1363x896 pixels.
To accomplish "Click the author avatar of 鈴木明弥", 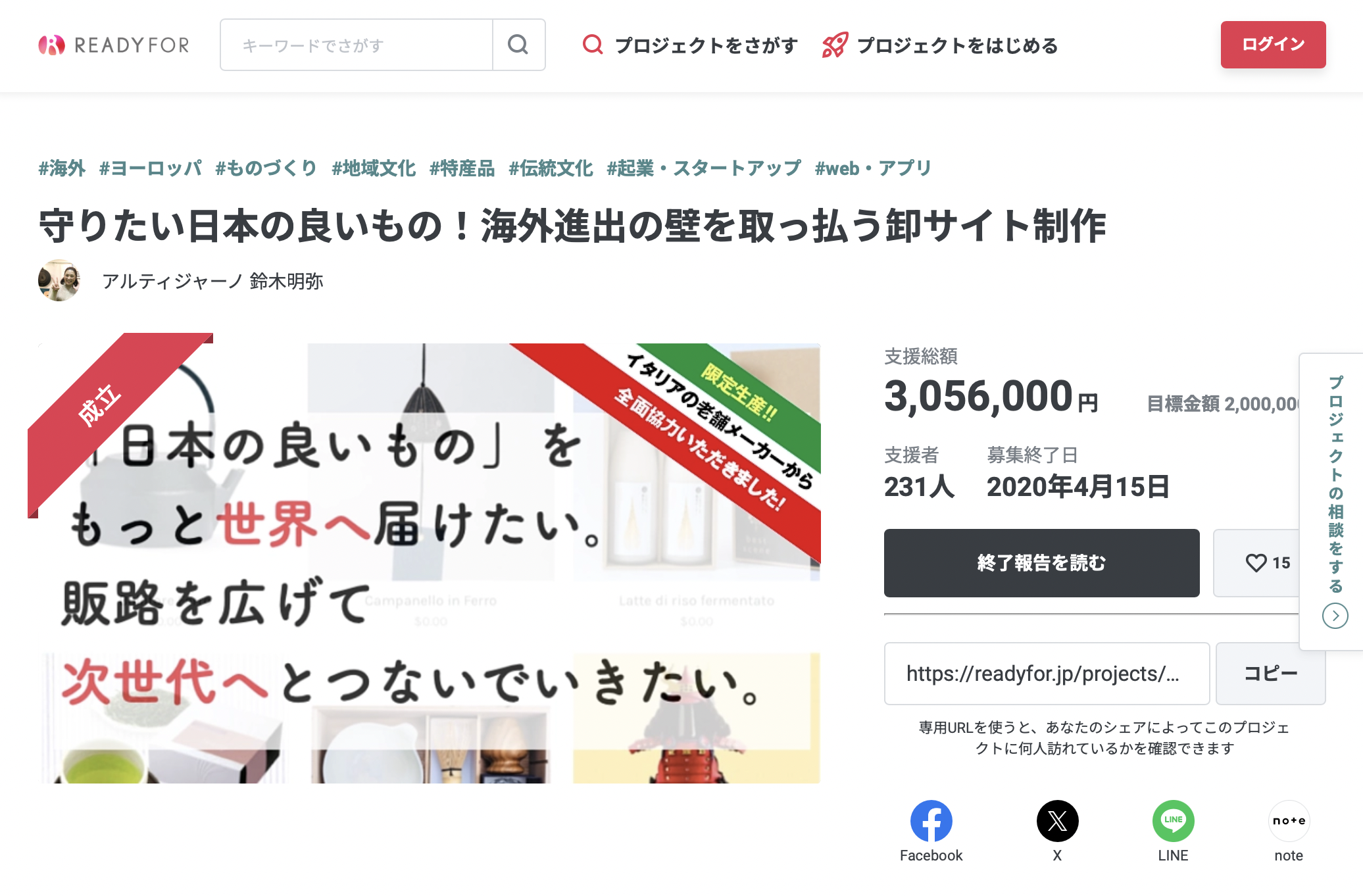I will click(x=59, y=280).
